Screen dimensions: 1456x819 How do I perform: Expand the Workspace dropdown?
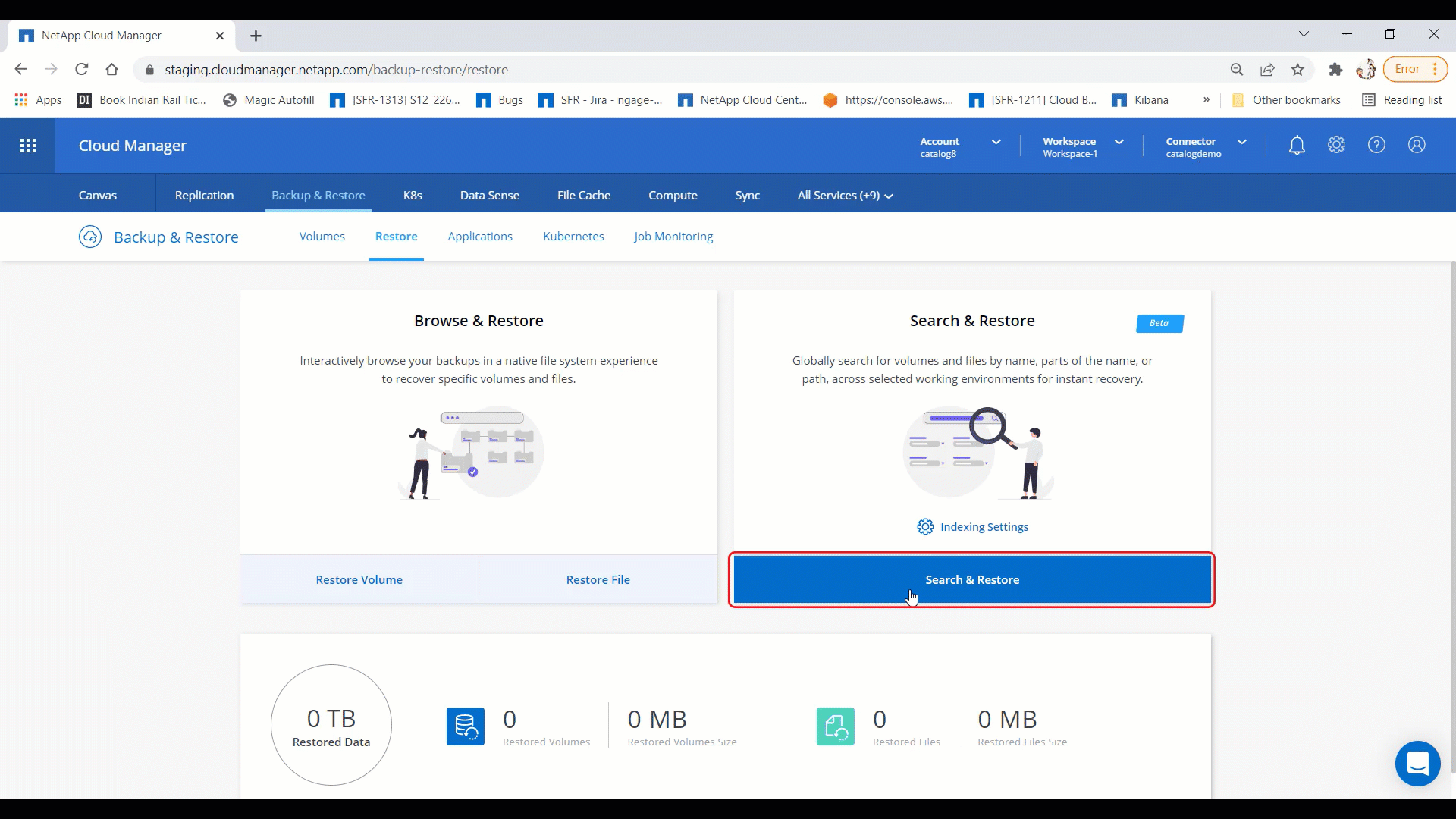click(1119, 142)
